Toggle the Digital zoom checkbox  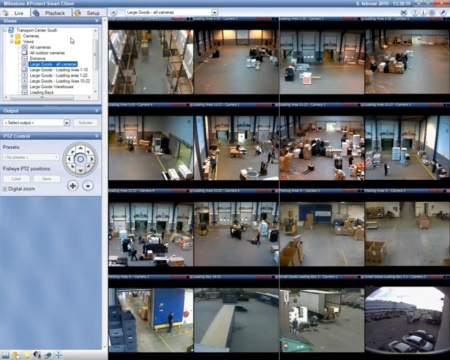tap(5, 189)
